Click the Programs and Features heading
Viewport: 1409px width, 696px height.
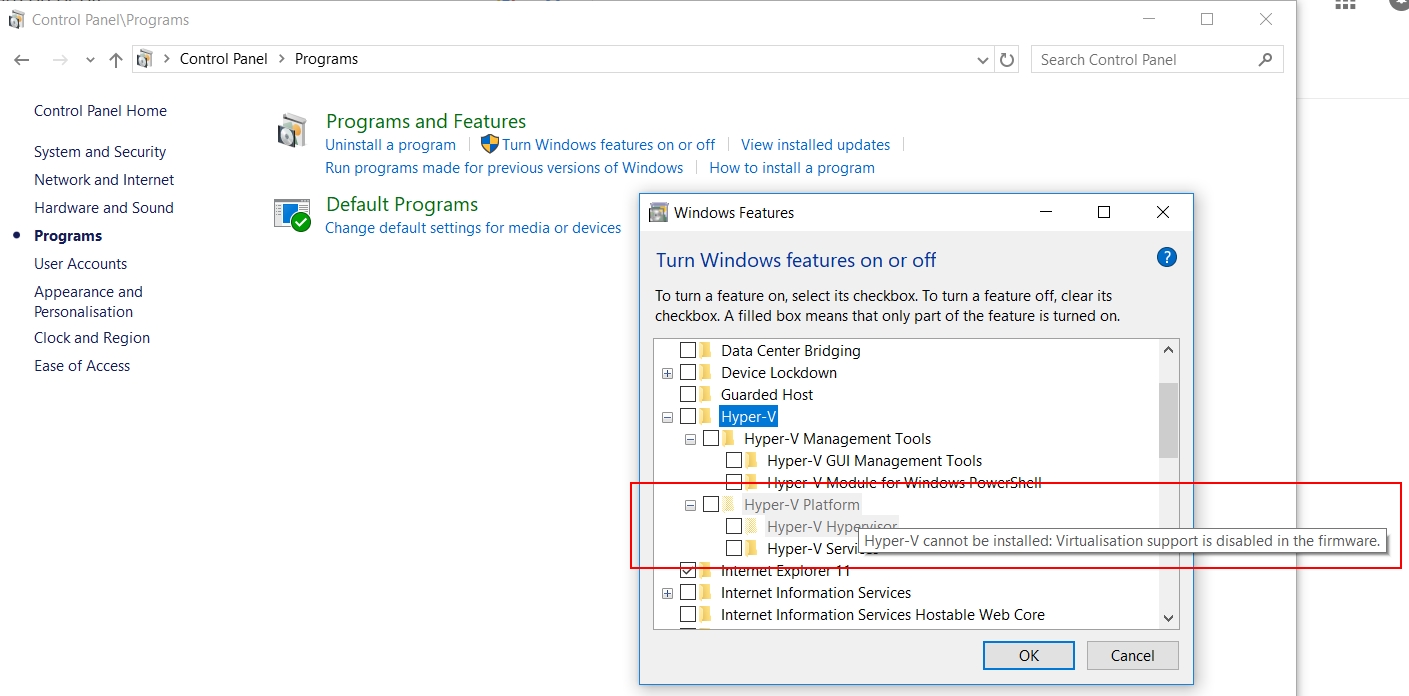point(426,121)
